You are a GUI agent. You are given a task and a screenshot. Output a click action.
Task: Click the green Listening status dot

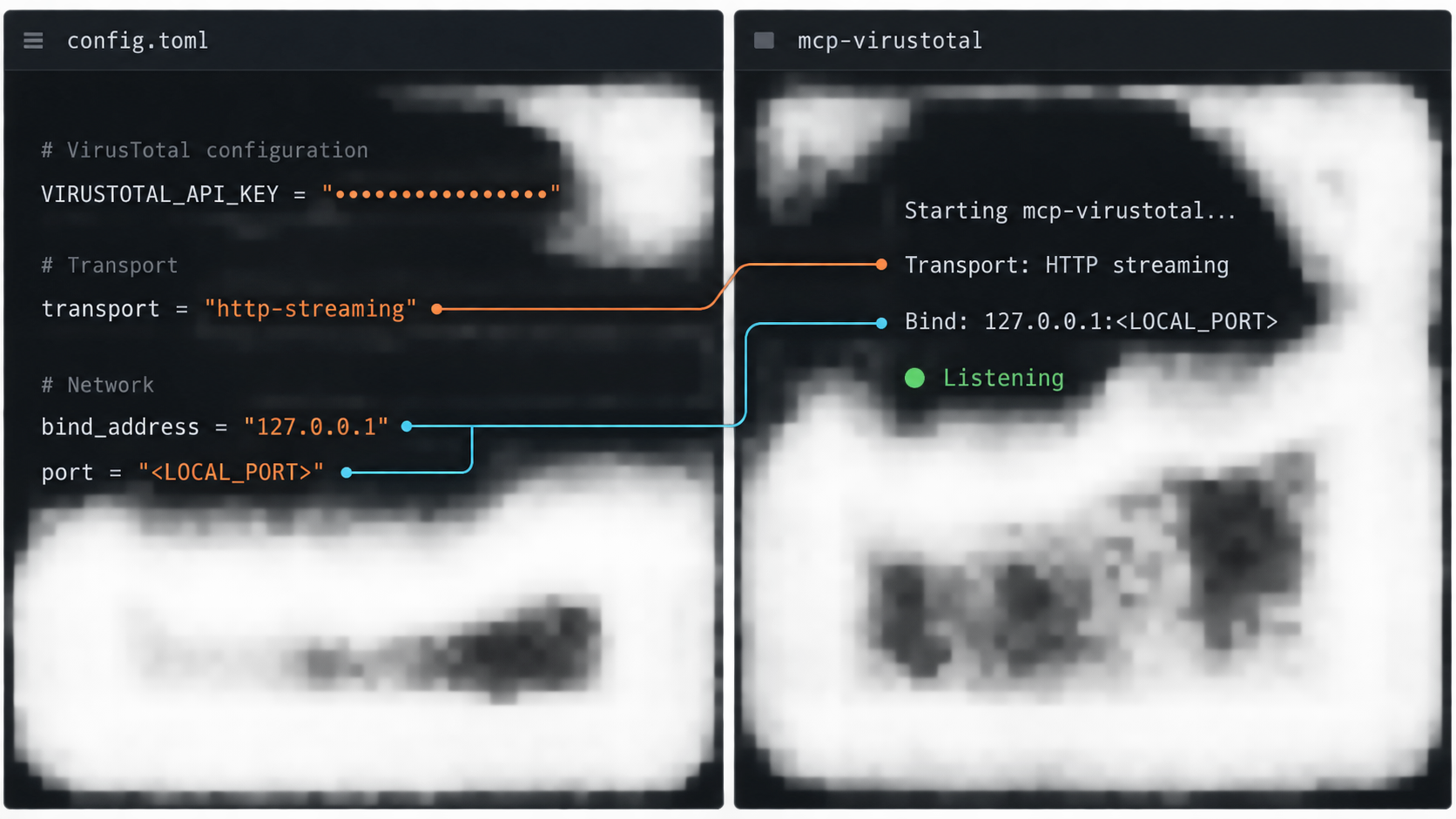(914, 378)
